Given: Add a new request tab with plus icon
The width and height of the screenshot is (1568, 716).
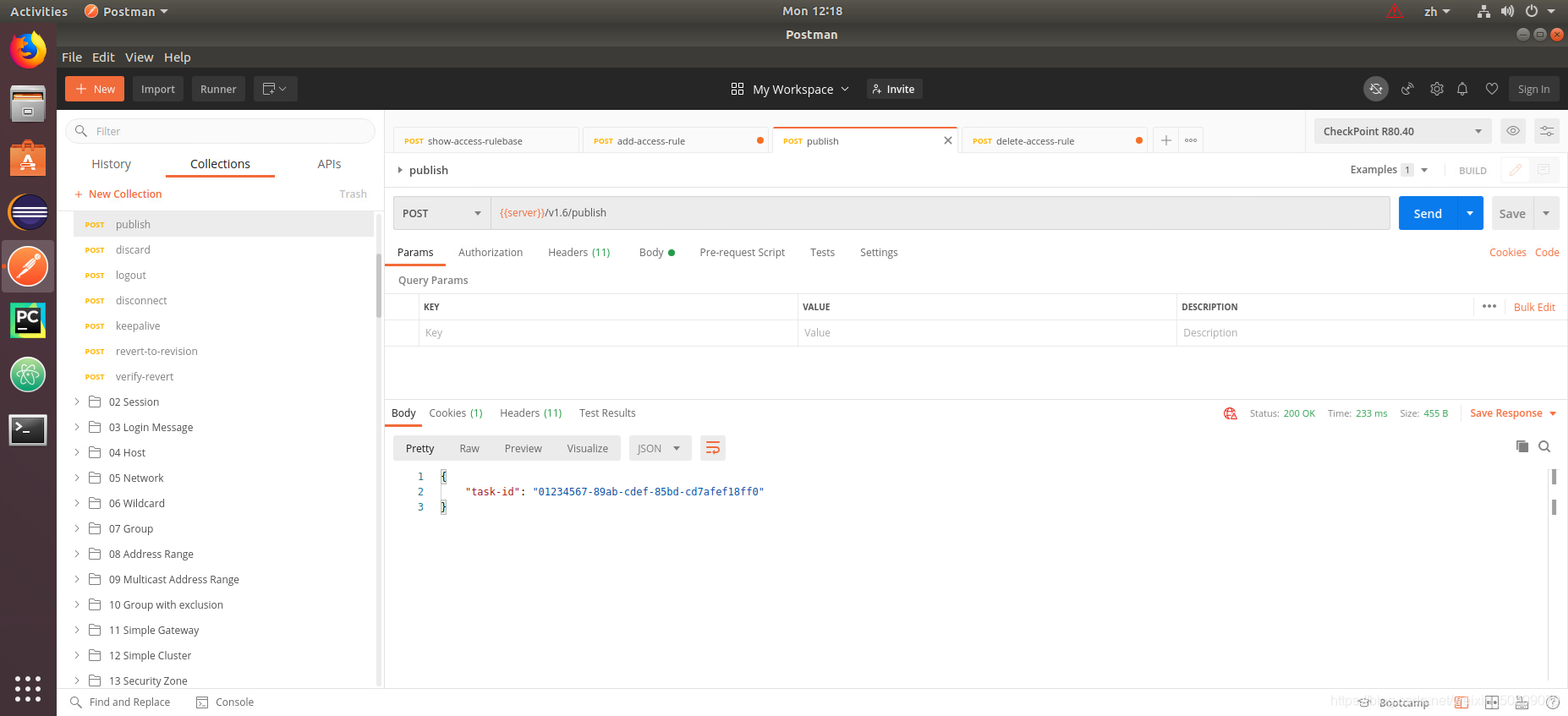Looking at the screenshot, I should [x=1165, y=140].
